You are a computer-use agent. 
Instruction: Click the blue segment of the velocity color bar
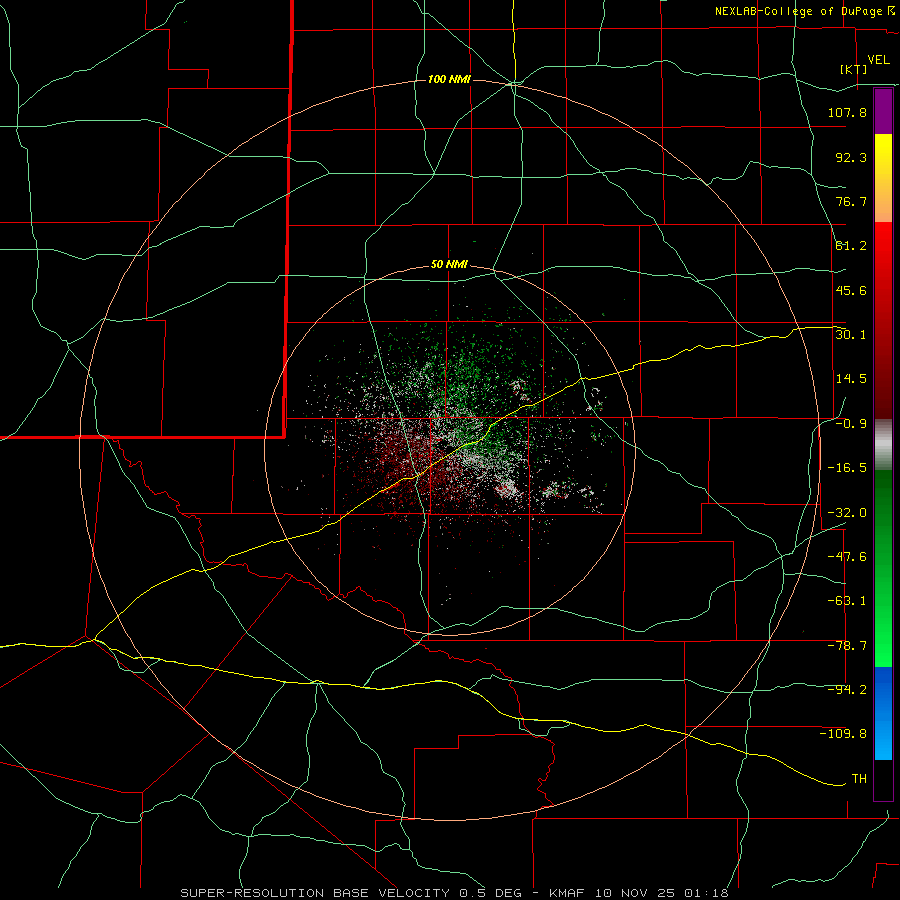(x=883, y=713)
